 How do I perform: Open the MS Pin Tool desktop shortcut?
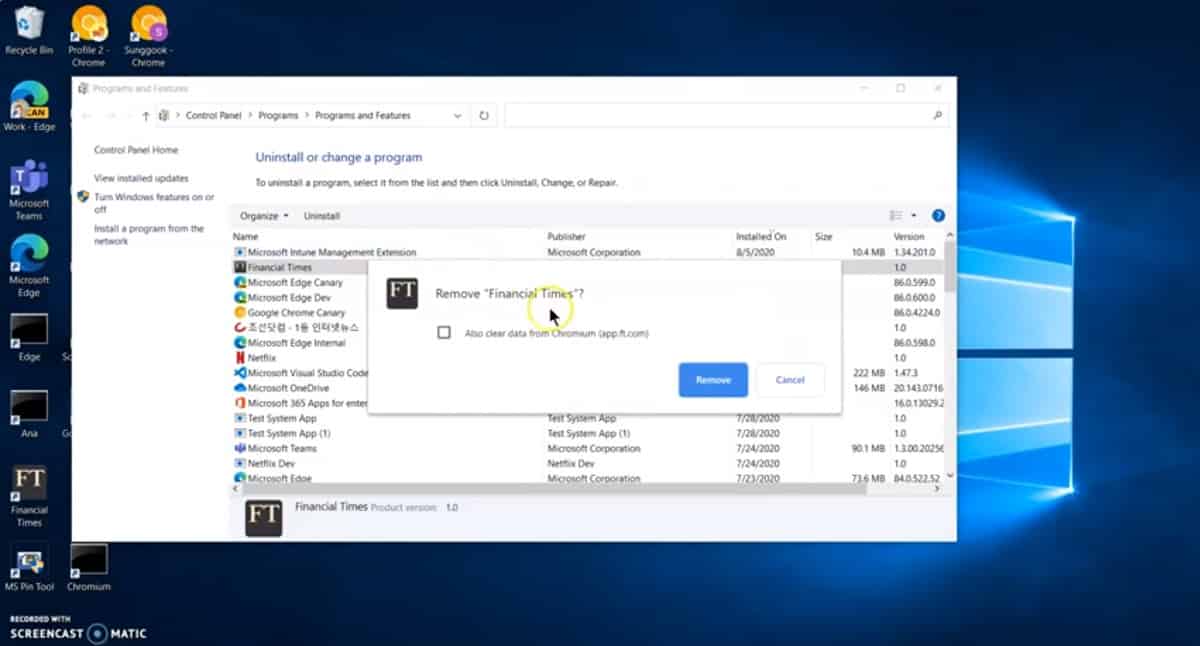[29, 568]
